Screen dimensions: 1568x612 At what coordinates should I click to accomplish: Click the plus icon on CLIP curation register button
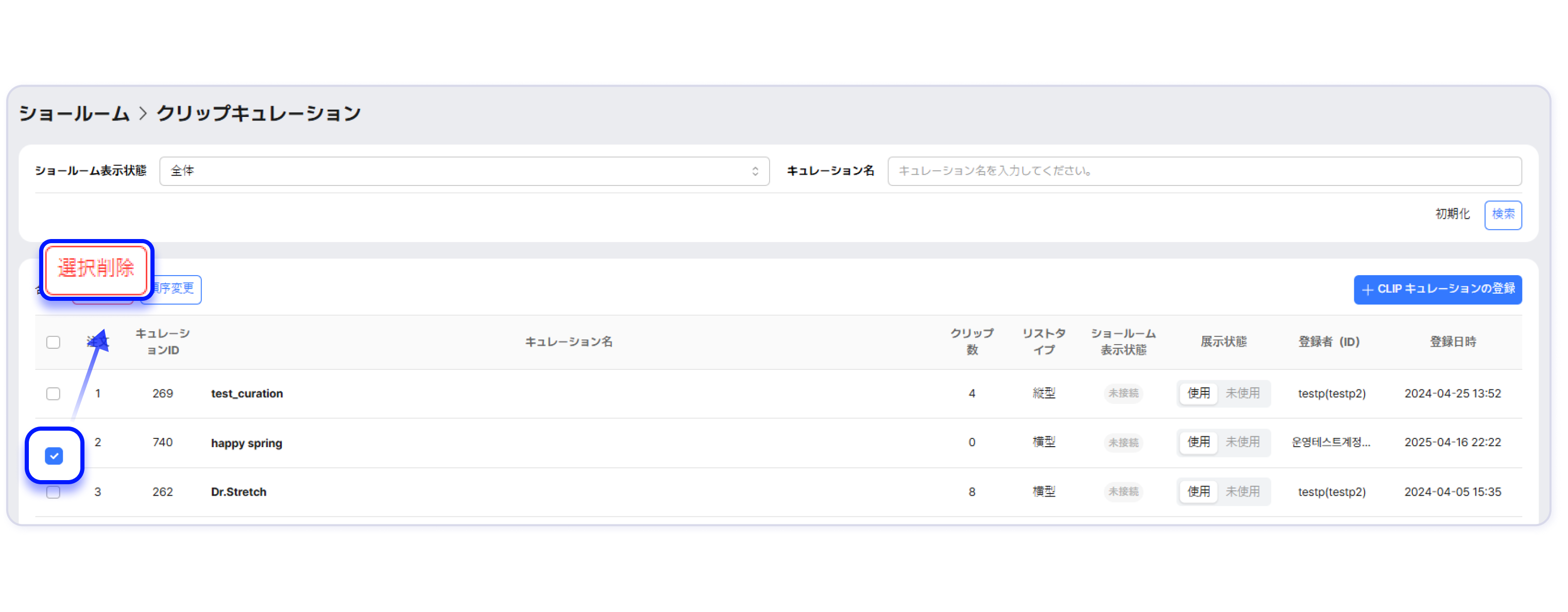[x=1367, y=290]
